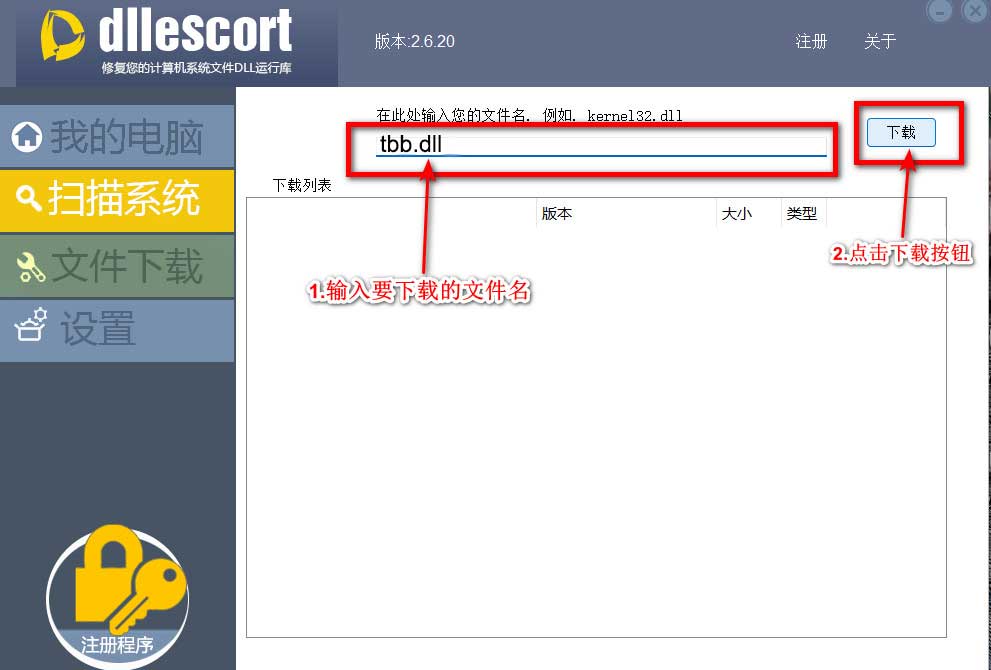Sort the list by 类型 column
This screenshot has width=991, height=670.
pyautogui.click(x=802, y=213)
